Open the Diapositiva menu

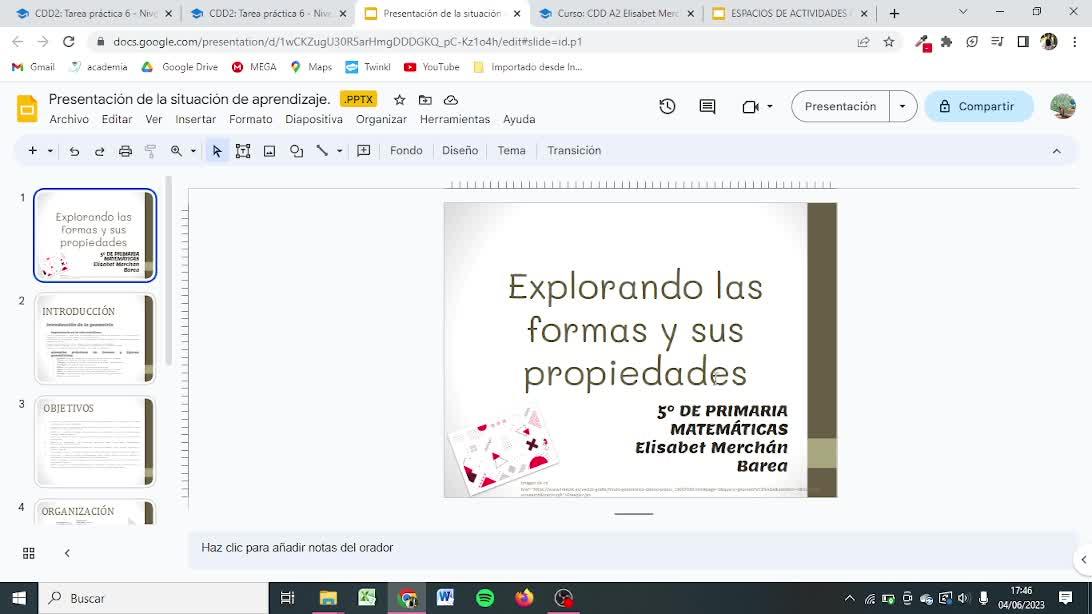click(313, 119)
